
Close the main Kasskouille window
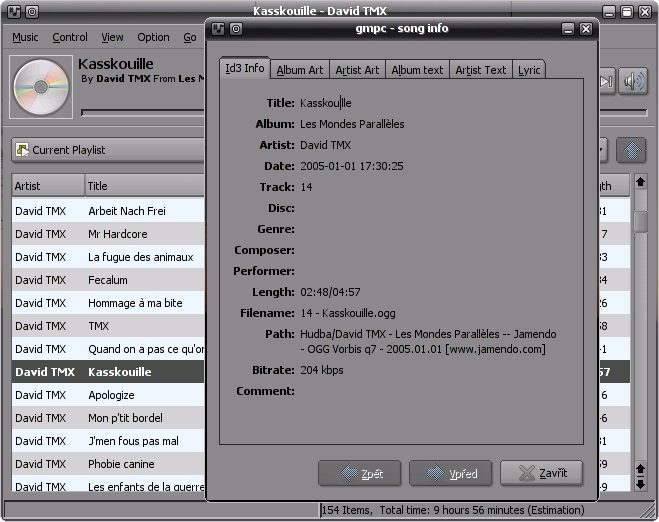coord(645,11)
